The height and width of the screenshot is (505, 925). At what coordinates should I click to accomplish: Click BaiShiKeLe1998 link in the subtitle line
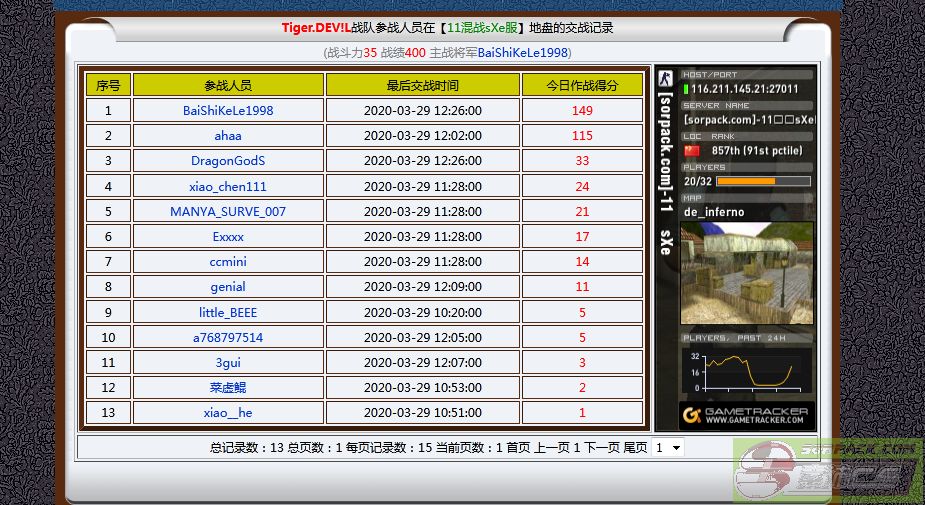coord(522,52)
